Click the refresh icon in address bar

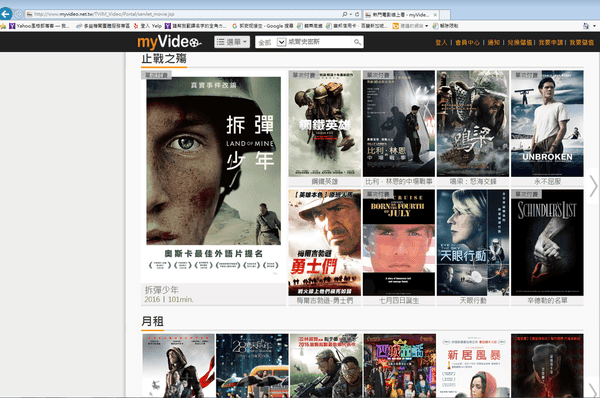click(x=357, y=15)
